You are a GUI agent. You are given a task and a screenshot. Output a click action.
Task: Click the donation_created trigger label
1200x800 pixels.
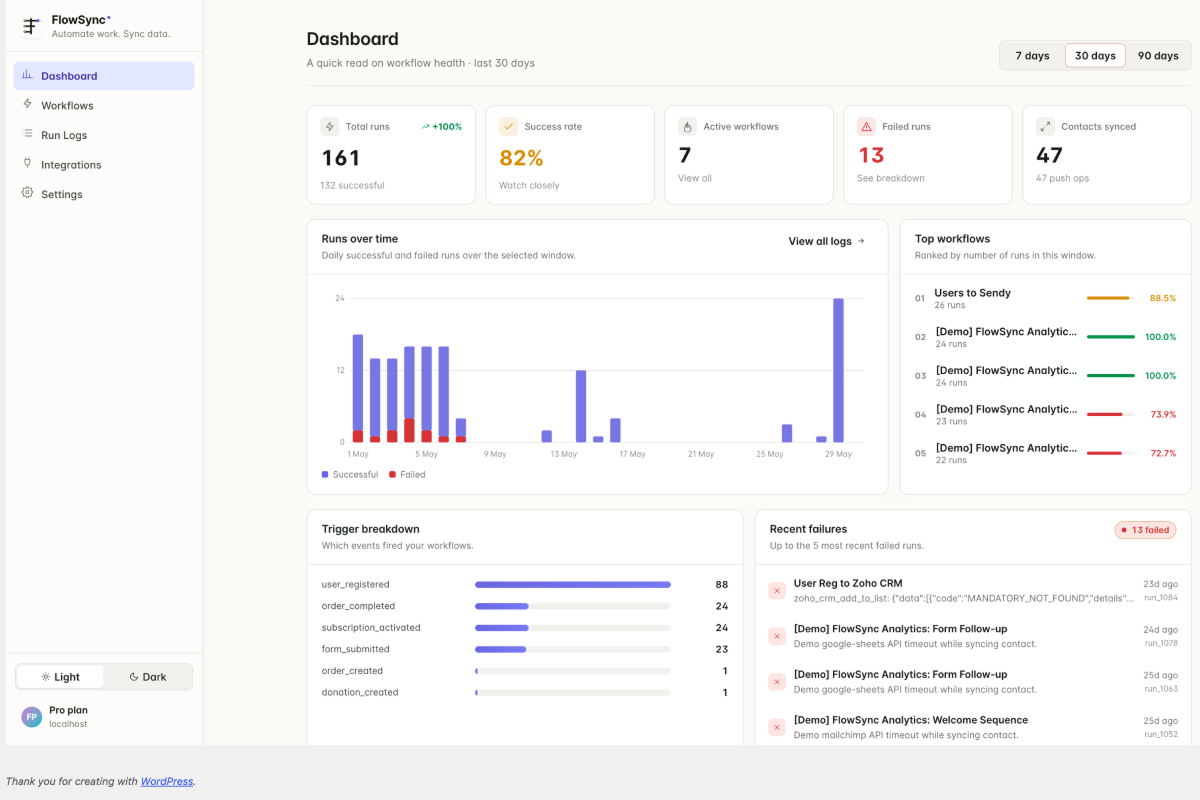coord(360,692)
